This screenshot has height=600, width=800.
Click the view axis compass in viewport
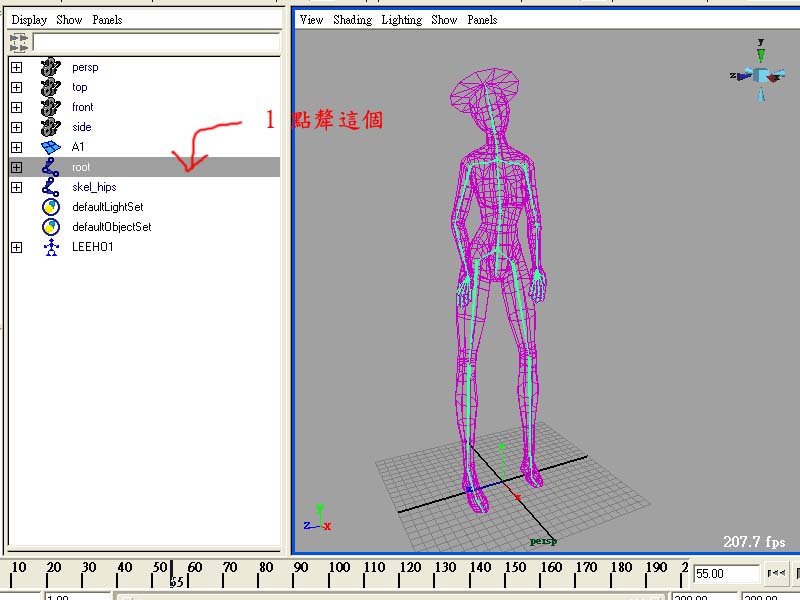click(759, 70)
